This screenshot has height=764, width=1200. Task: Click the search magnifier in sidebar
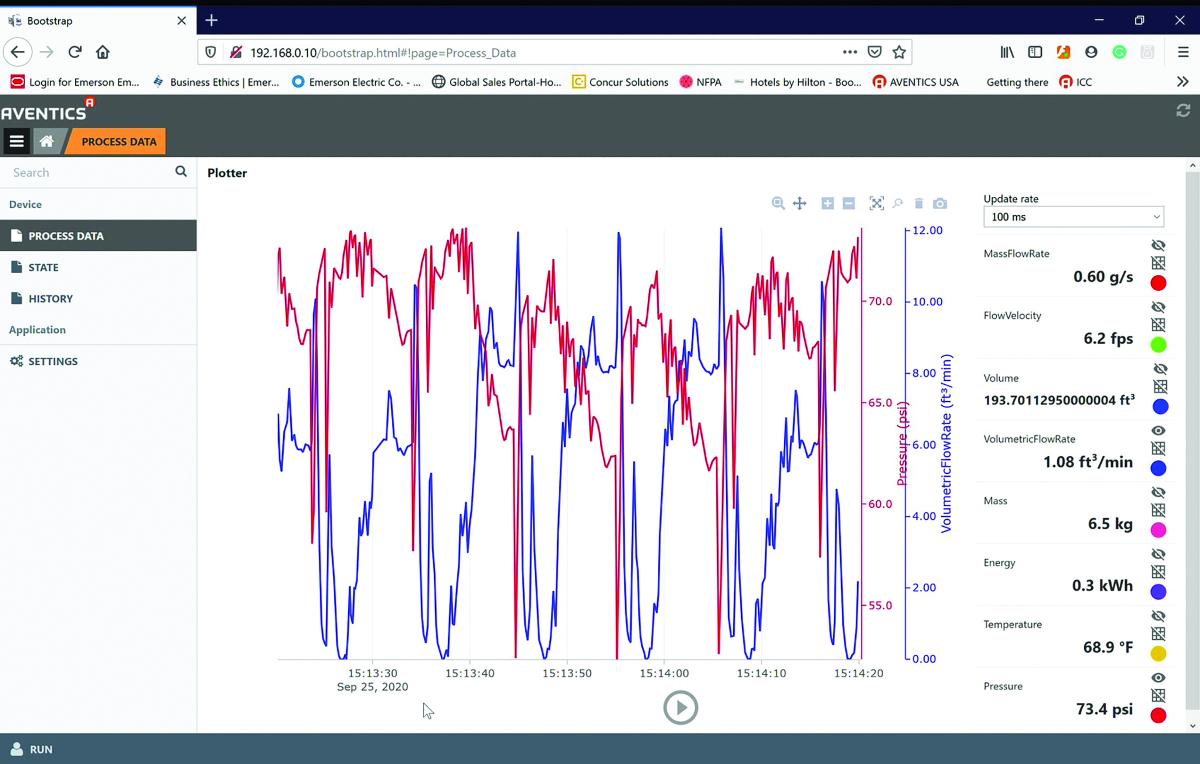pos(181,172)
